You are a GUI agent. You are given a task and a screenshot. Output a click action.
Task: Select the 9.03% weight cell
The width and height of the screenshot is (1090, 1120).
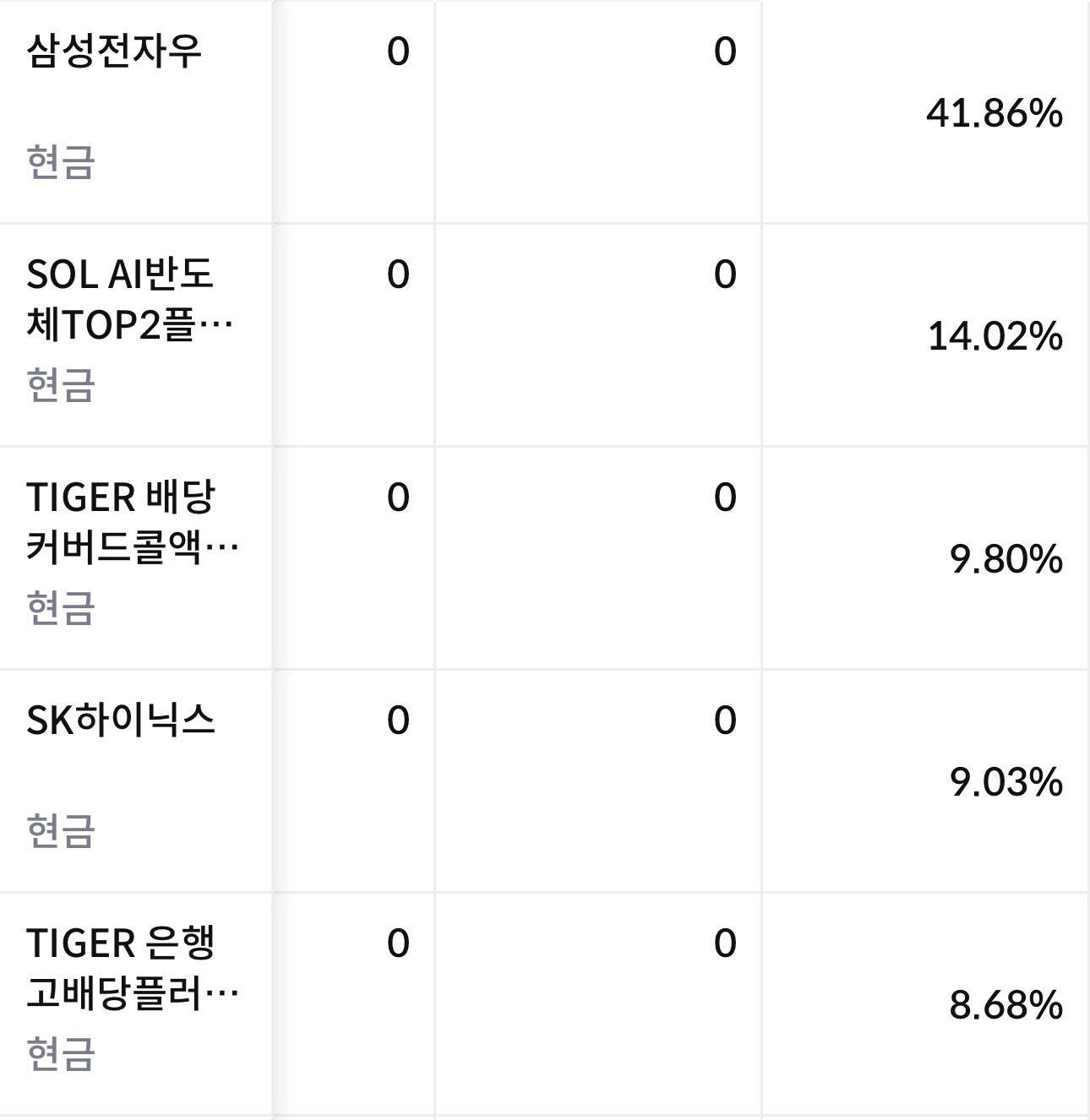pyautogui.click(x=1006, y=781)
